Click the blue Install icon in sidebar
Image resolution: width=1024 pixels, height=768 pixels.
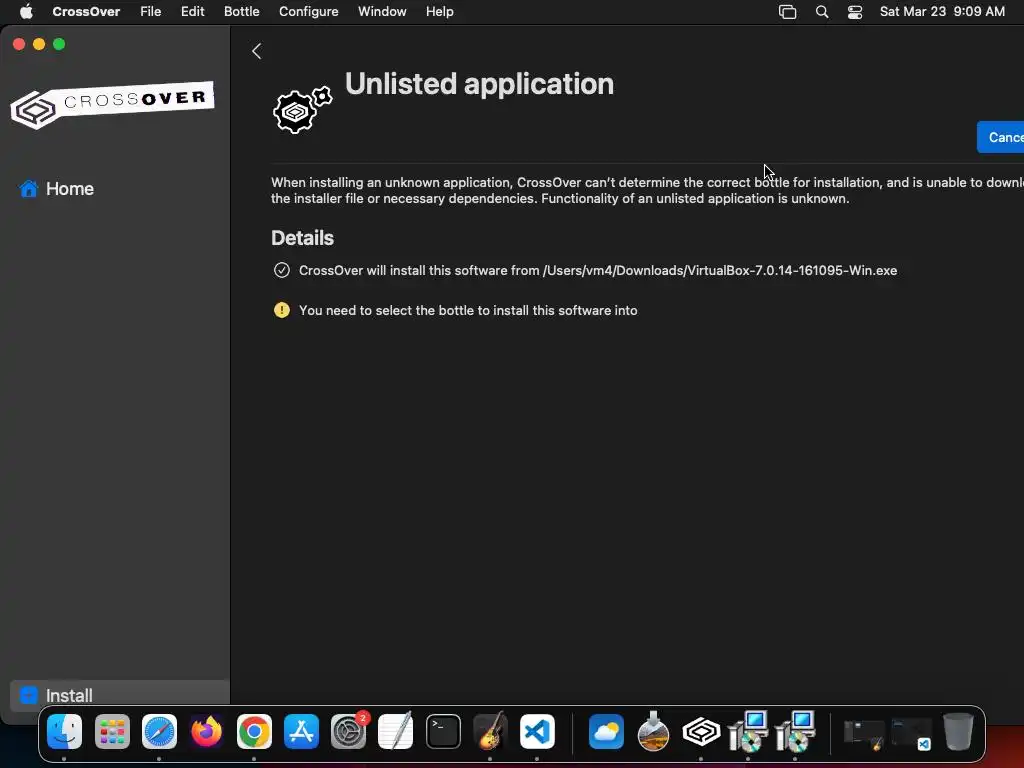(29, 695)
